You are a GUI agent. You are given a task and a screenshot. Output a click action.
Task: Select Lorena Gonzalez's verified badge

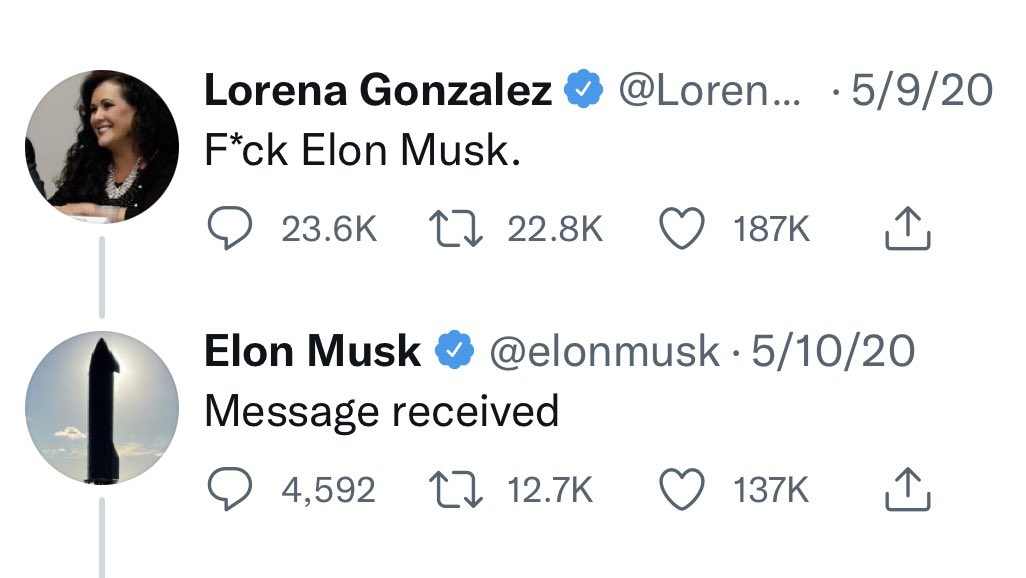point(584,89)
